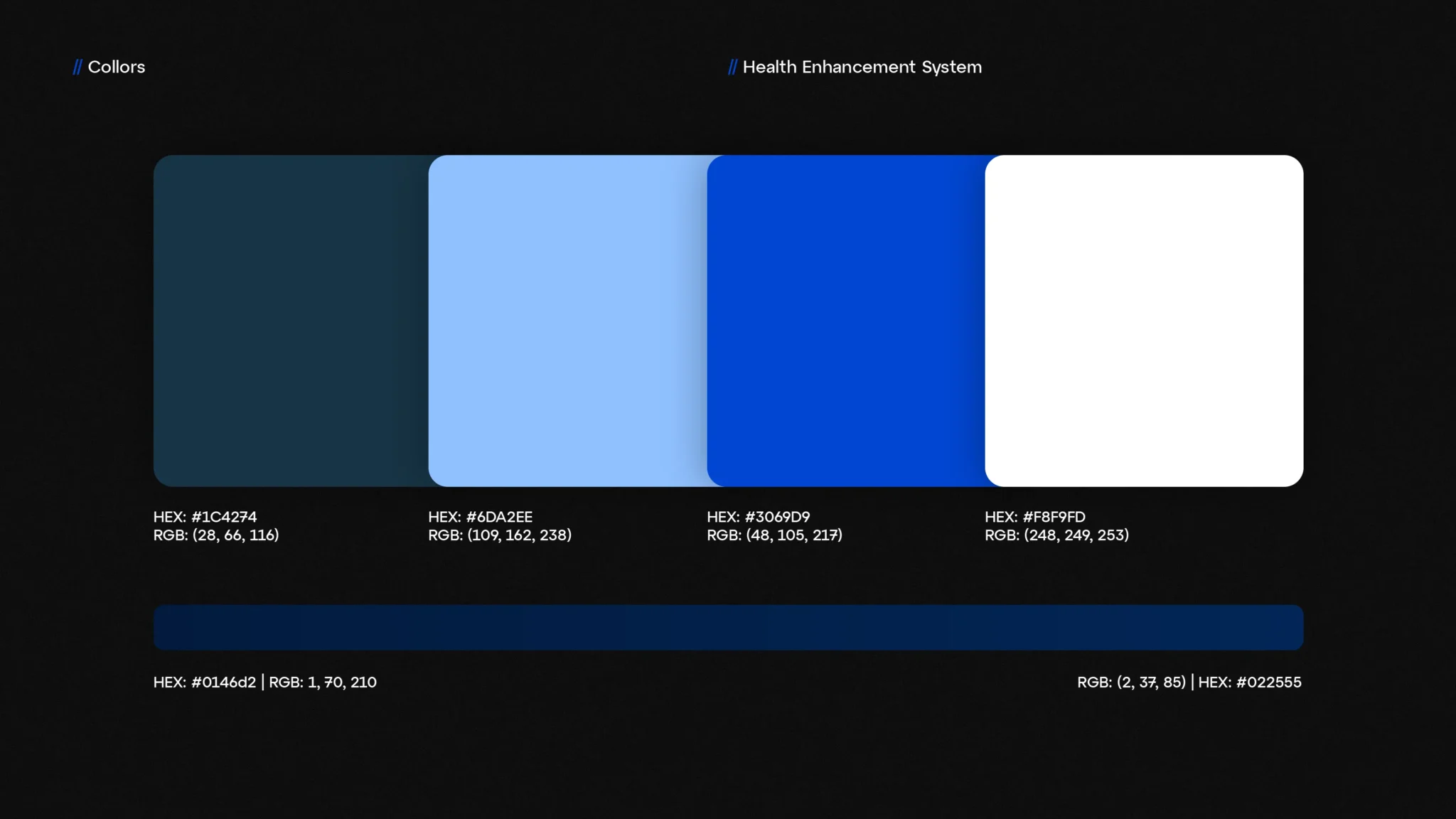Click the dark teal color swatch
The height and width of the screenshot is (819, 1456).
point(291,321)
